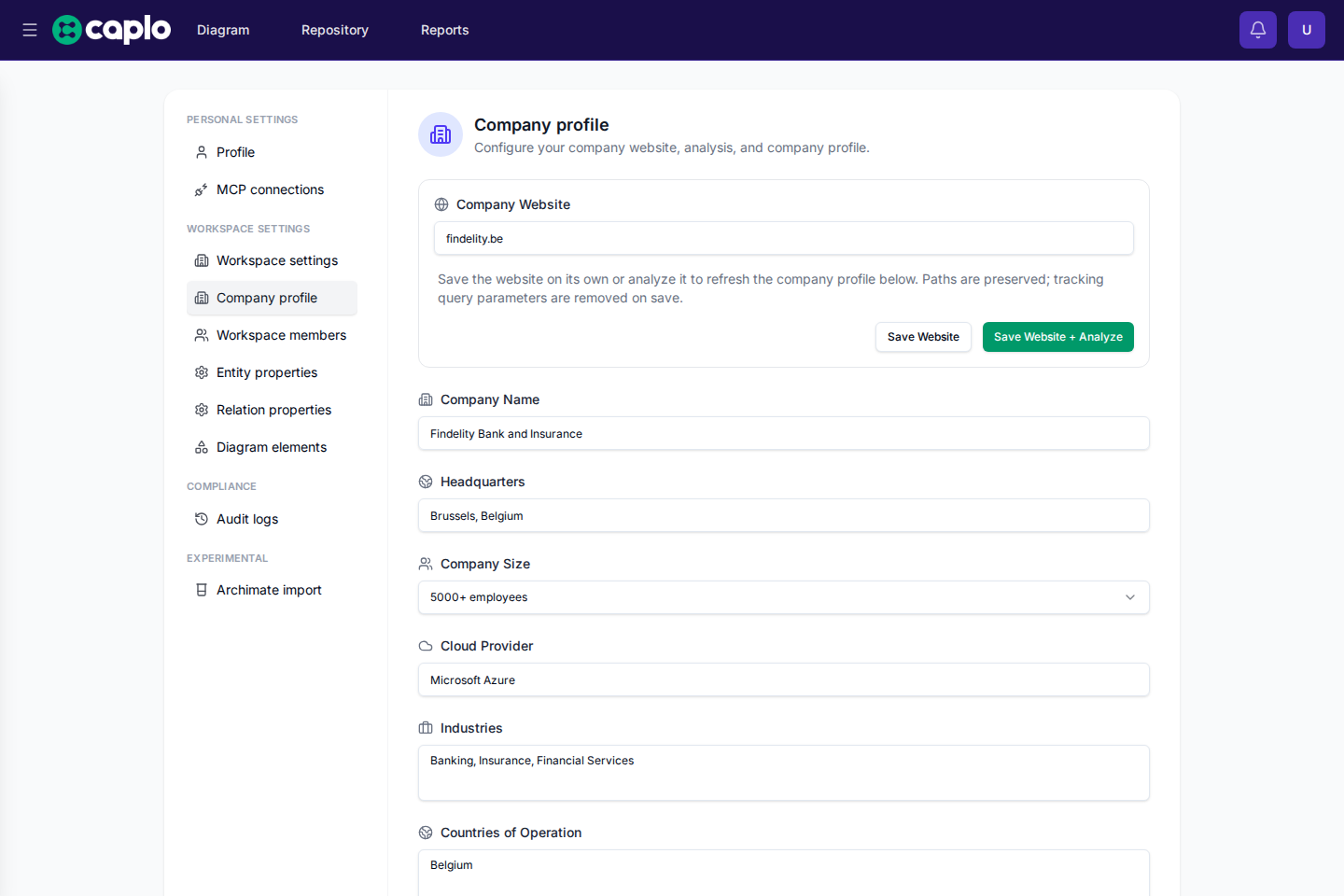Open the Diagram tab in top nav

[x=223, y=30]
